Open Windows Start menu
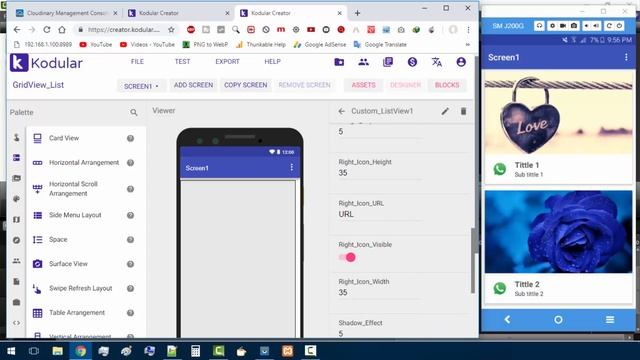The height and width of the screenshot is (360, 640). [x=11, y=351]
